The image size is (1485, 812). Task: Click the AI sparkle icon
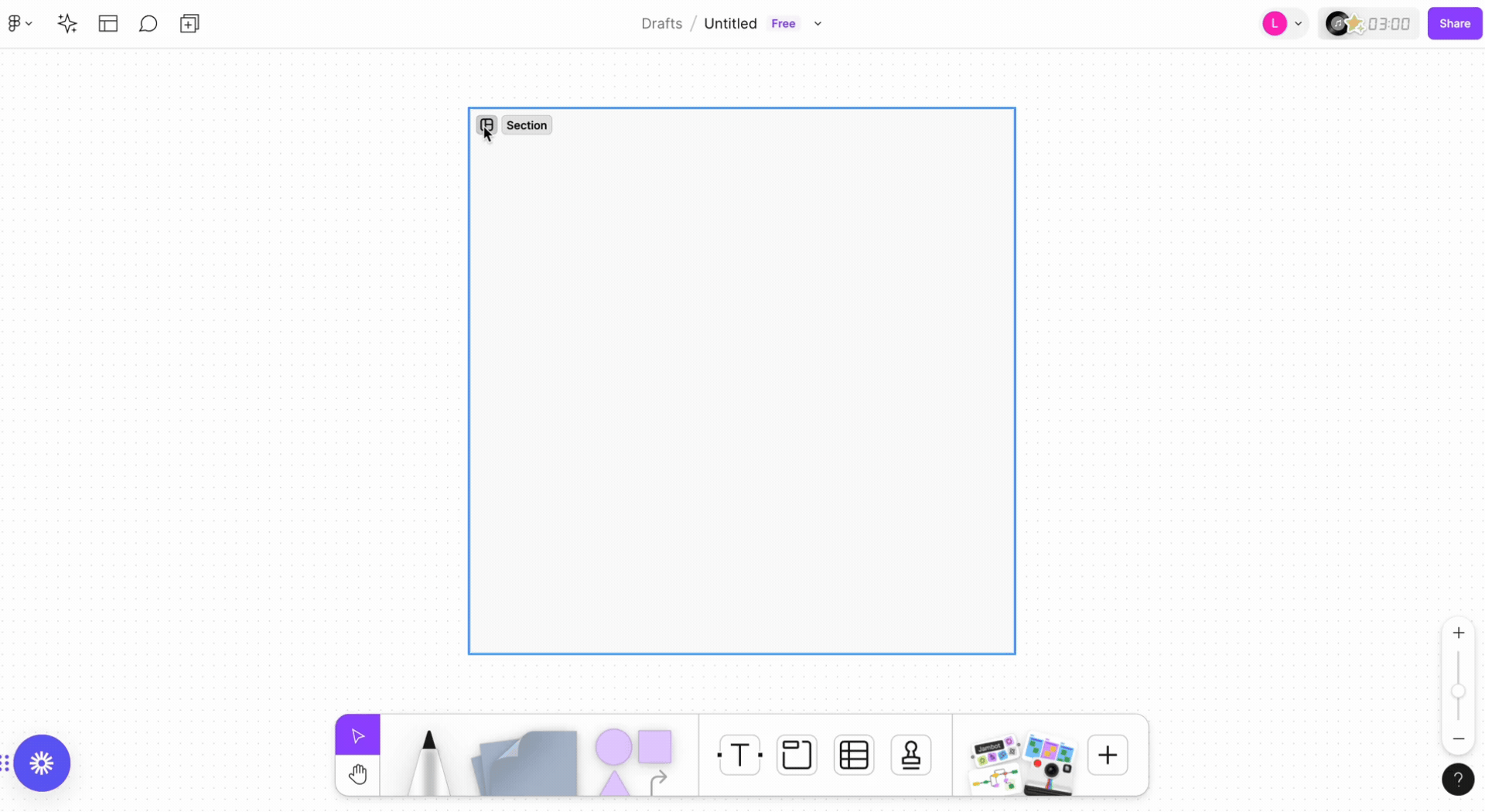(x=67, y=24)
